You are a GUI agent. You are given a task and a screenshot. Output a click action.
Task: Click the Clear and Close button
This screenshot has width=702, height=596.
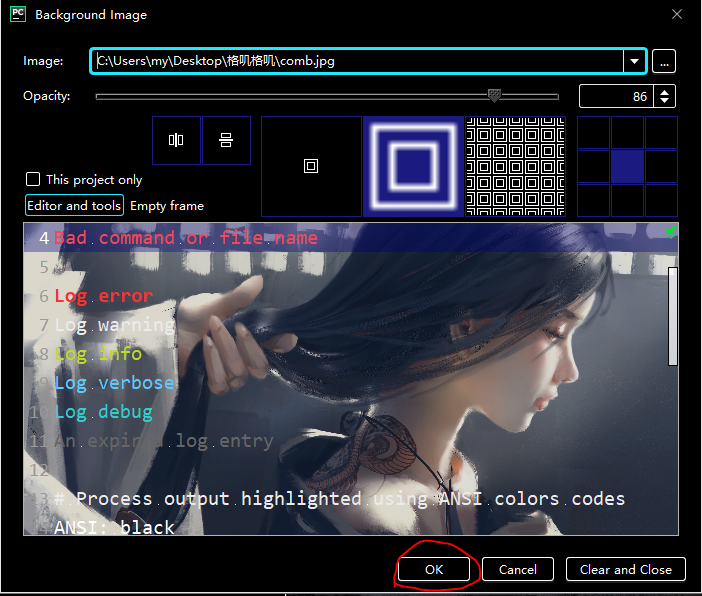pyautogui.click(x=625, y=569)
